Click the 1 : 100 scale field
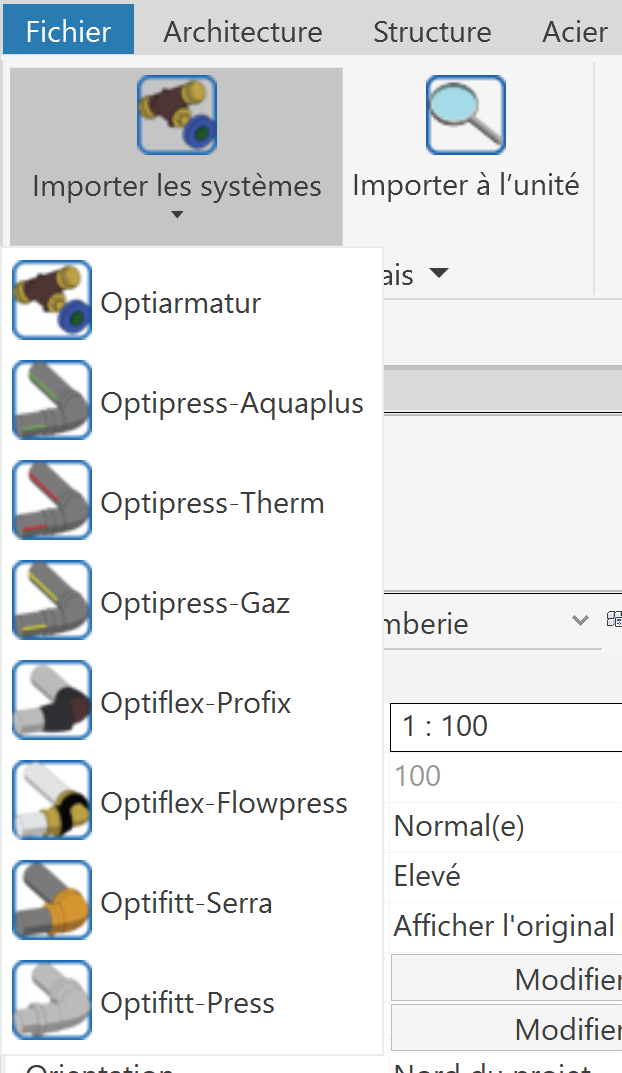Image resolution: width=622 pixels, height=1073 pixels. [x=506, y=726]
